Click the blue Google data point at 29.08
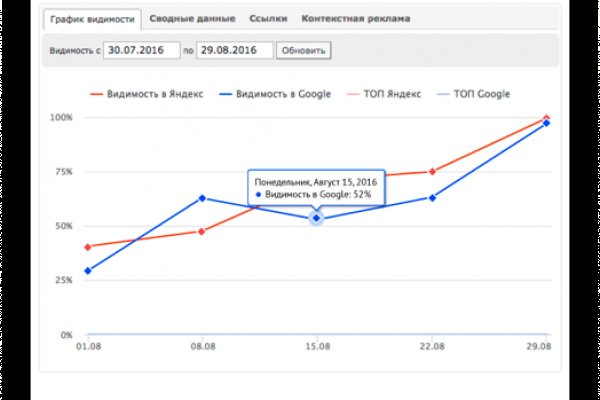 tap(546, 123)
